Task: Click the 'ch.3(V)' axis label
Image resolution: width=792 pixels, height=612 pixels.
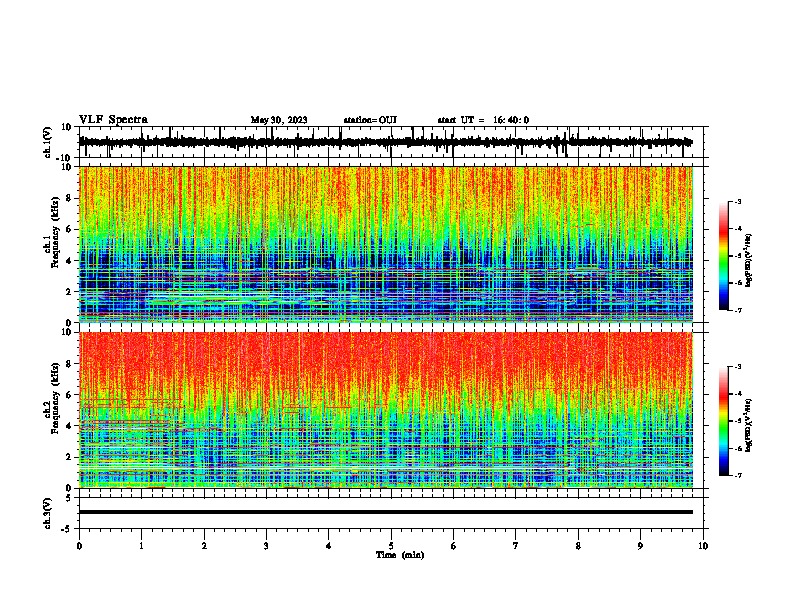Action: click(48, 513)
